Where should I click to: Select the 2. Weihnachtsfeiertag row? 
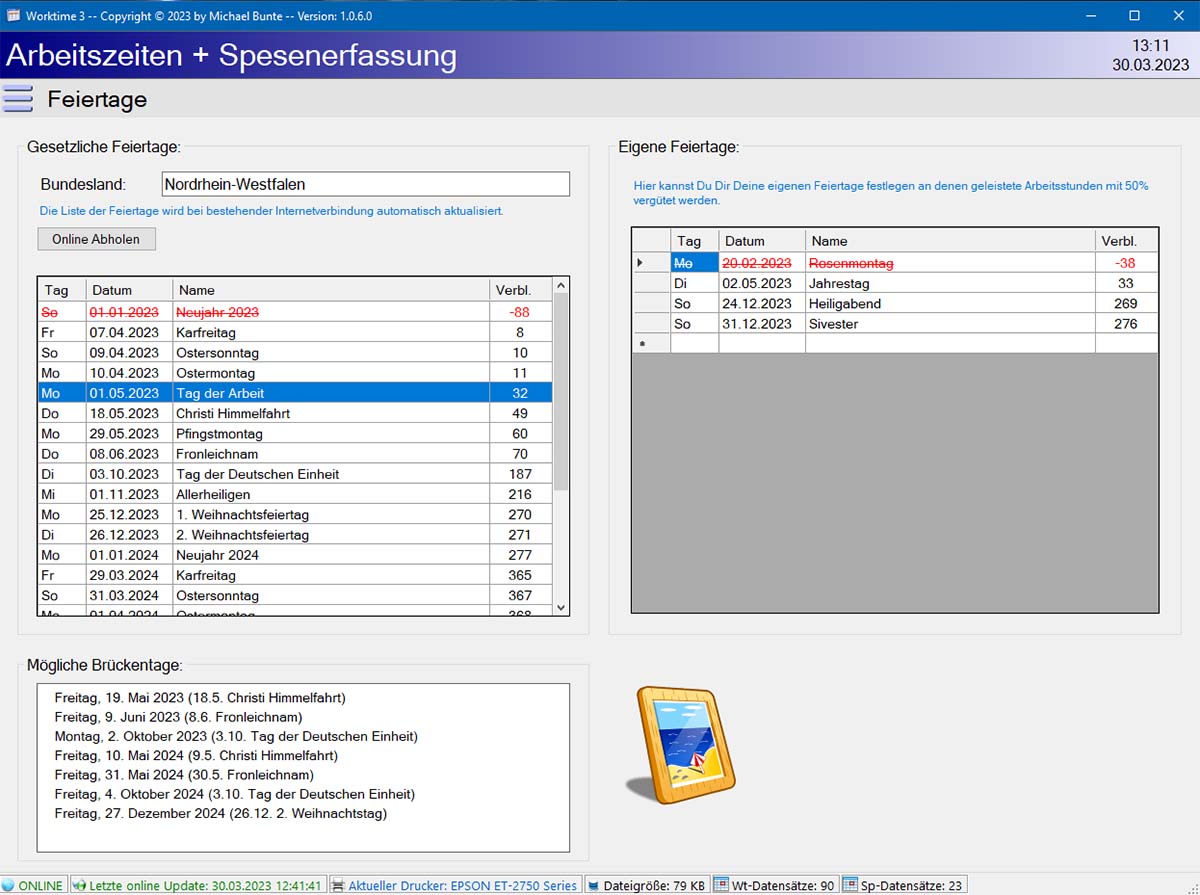coord(295,535)
